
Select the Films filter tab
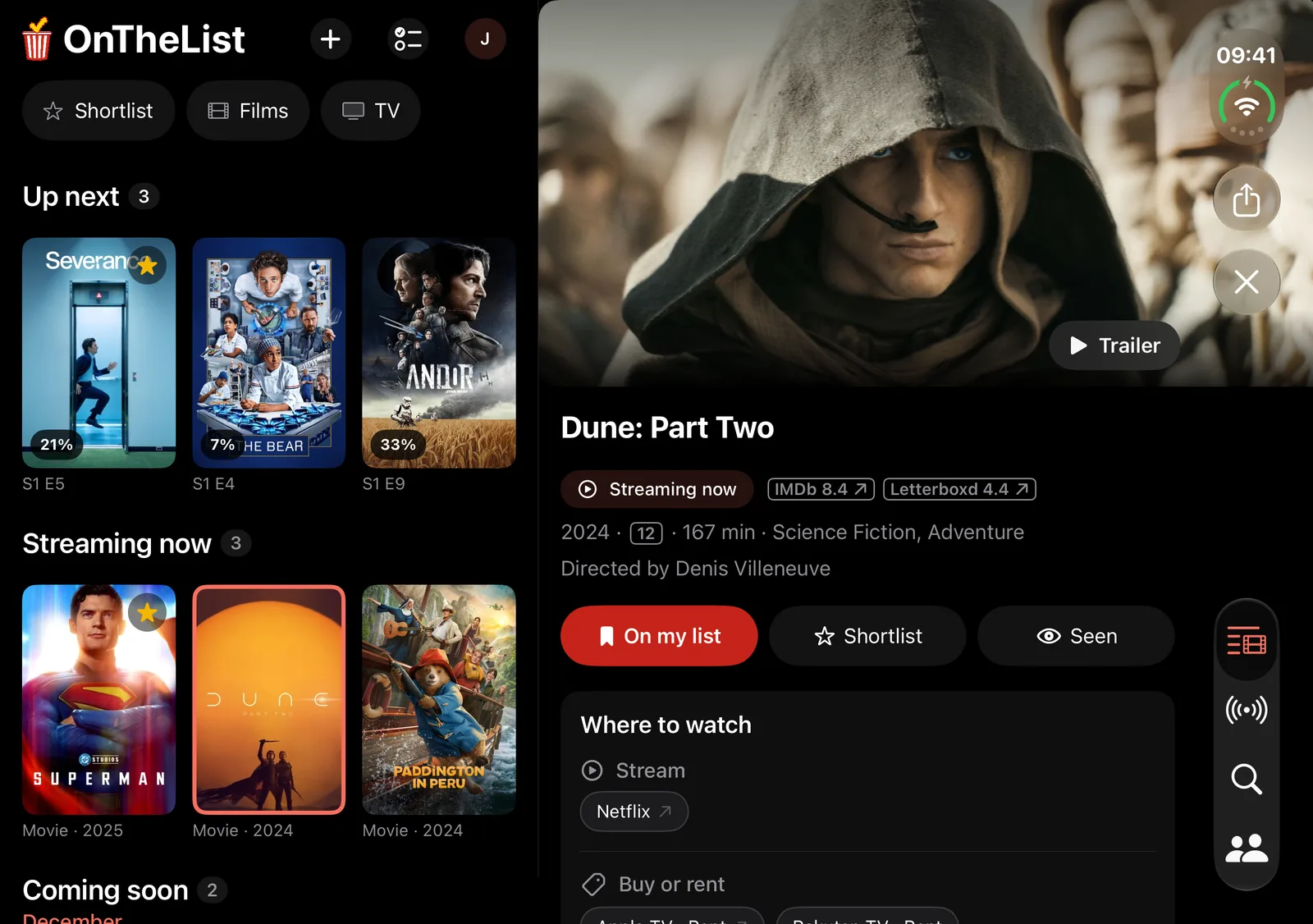(x=248, y=111)
